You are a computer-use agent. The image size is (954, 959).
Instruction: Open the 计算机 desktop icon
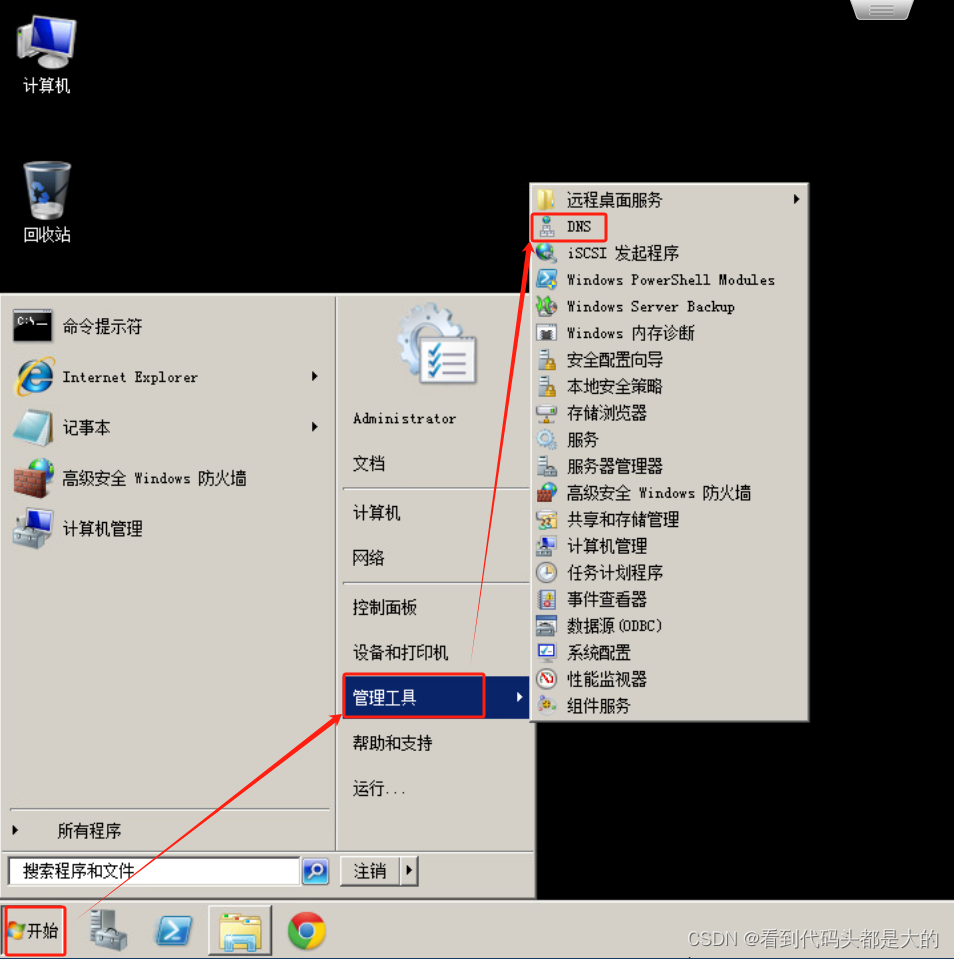46,50
